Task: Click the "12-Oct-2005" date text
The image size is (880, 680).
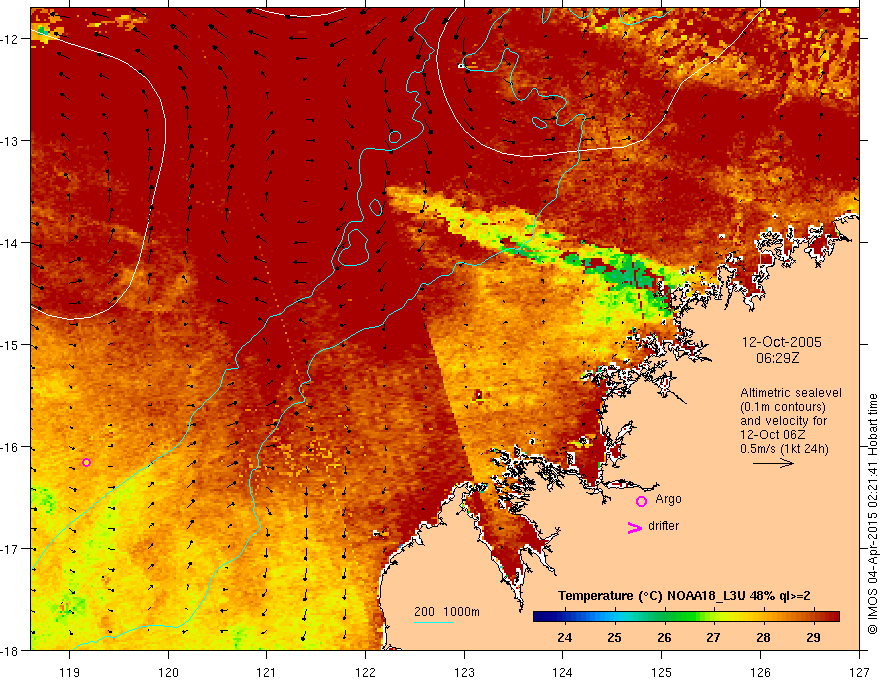Action: (781, 342)
